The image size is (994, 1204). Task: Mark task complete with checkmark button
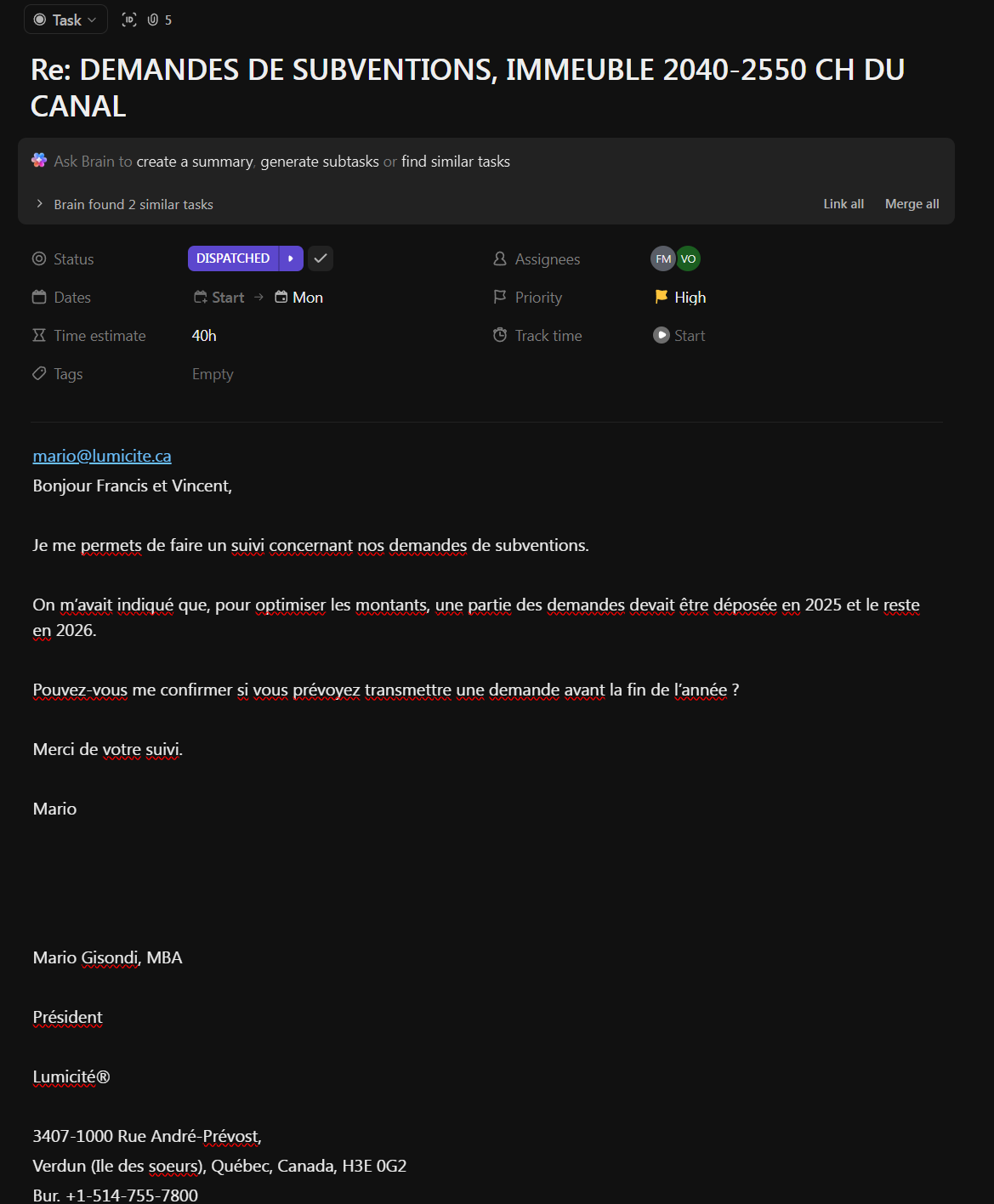[321, 258]
